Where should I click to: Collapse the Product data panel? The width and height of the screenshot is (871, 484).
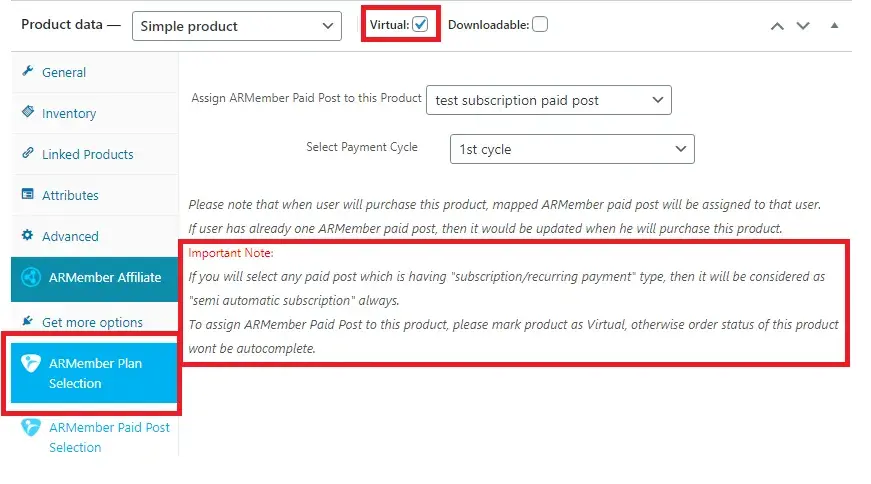(x=835, y=26)
